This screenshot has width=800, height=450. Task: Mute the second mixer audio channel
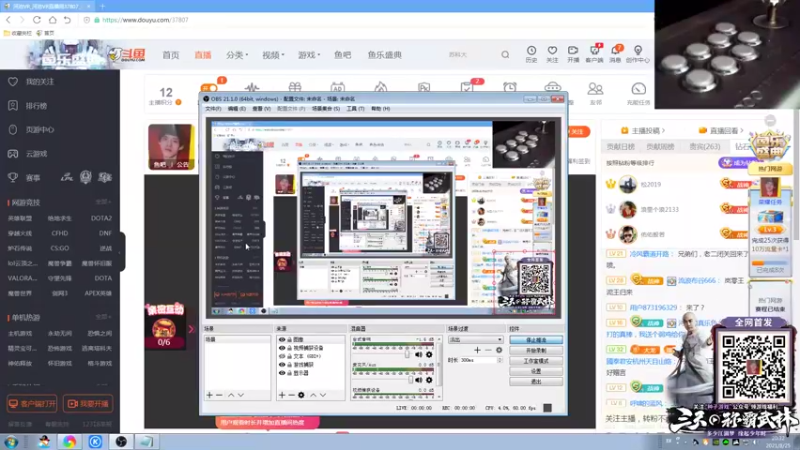419,380
